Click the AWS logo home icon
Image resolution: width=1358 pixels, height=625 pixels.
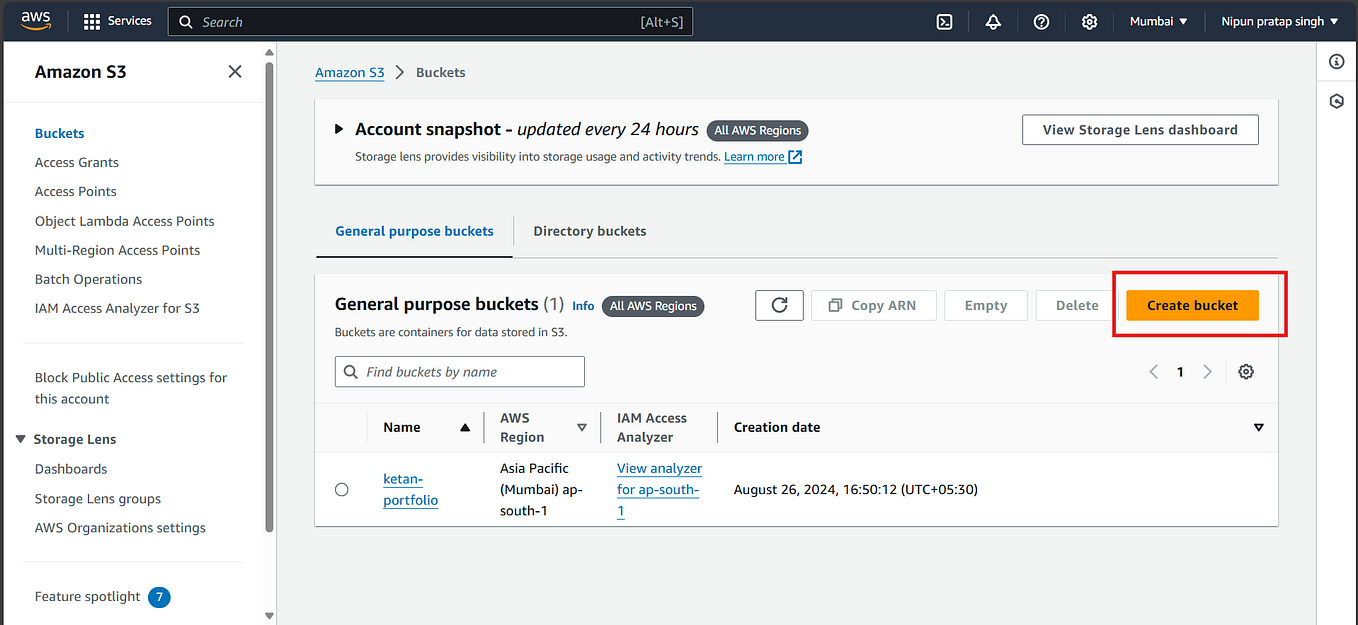(x=36, y=21)
